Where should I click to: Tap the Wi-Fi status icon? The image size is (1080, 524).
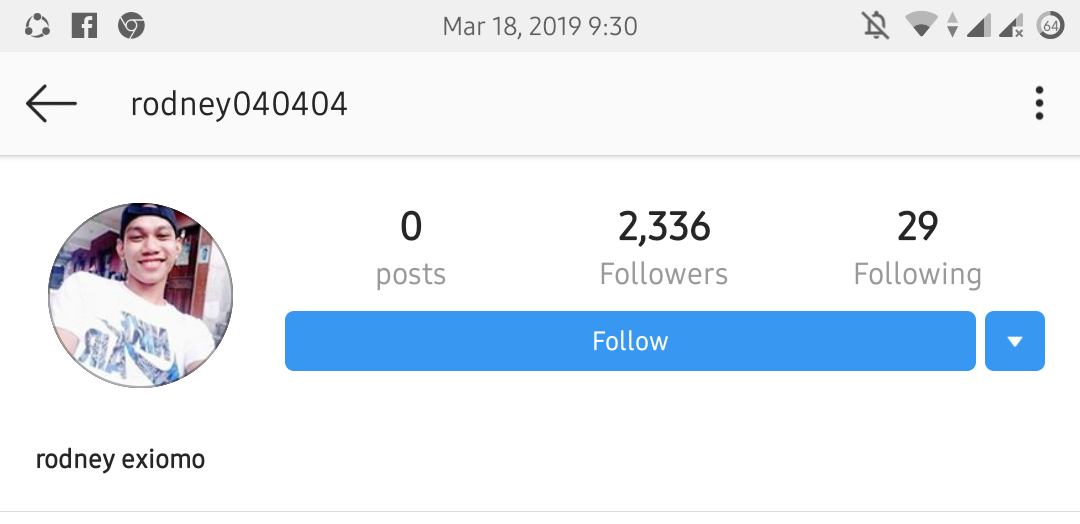pyautogui.click(x=921, y=26)
